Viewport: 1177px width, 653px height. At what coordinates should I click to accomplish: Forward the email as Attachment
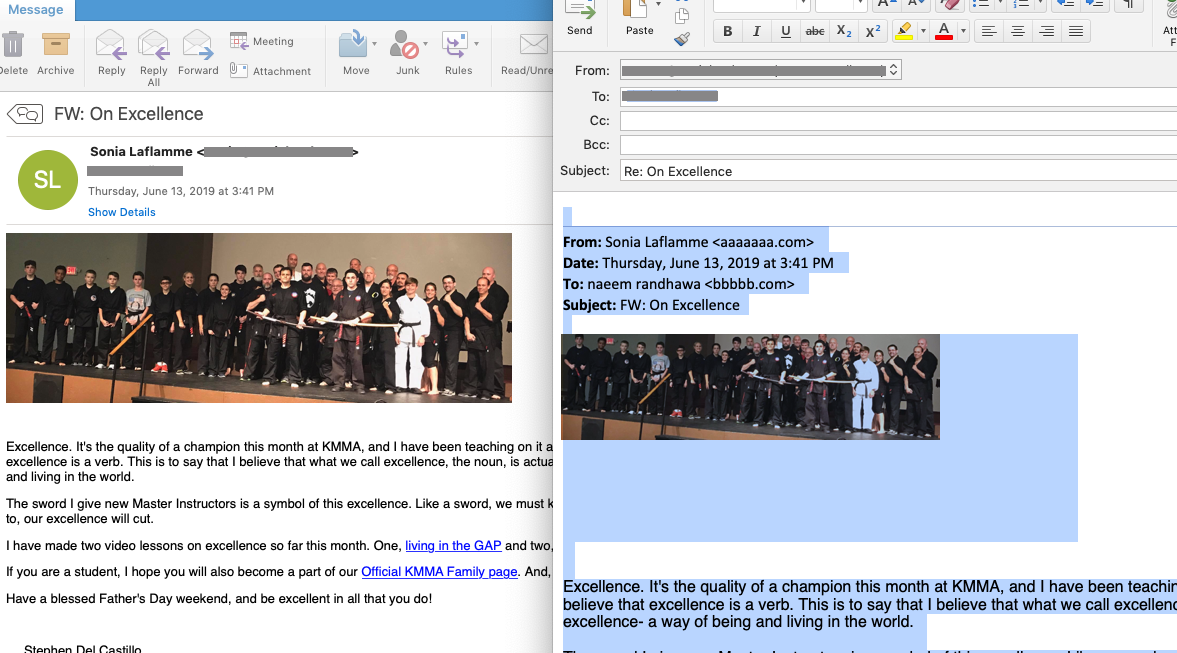[269, 71]
